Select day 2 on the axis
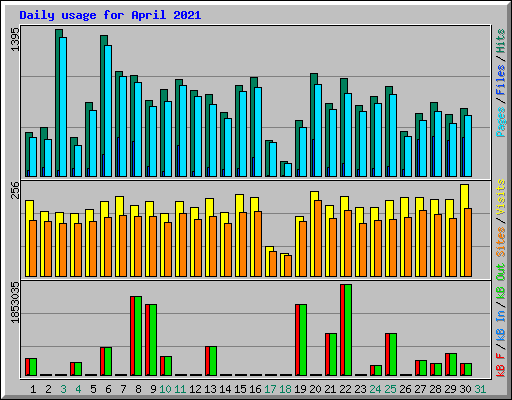 pos(48,389)
